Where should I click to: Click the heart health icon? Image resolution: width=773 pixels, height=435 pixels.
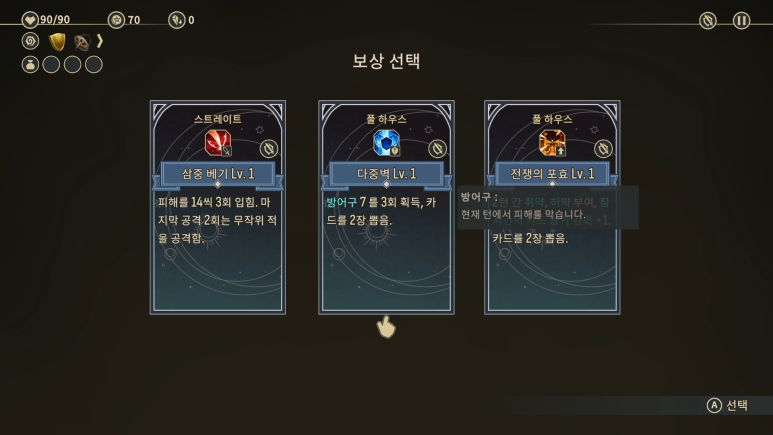[30, 20]
